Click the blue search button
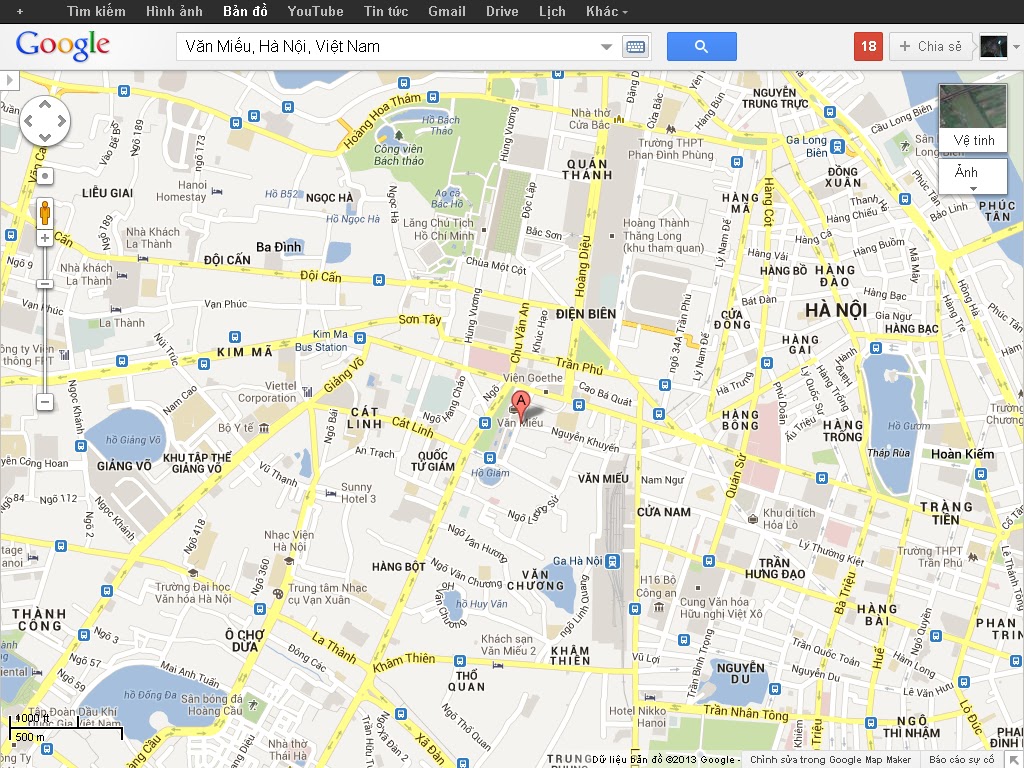Screen dimensions: 1024x768 click(701, 46)
